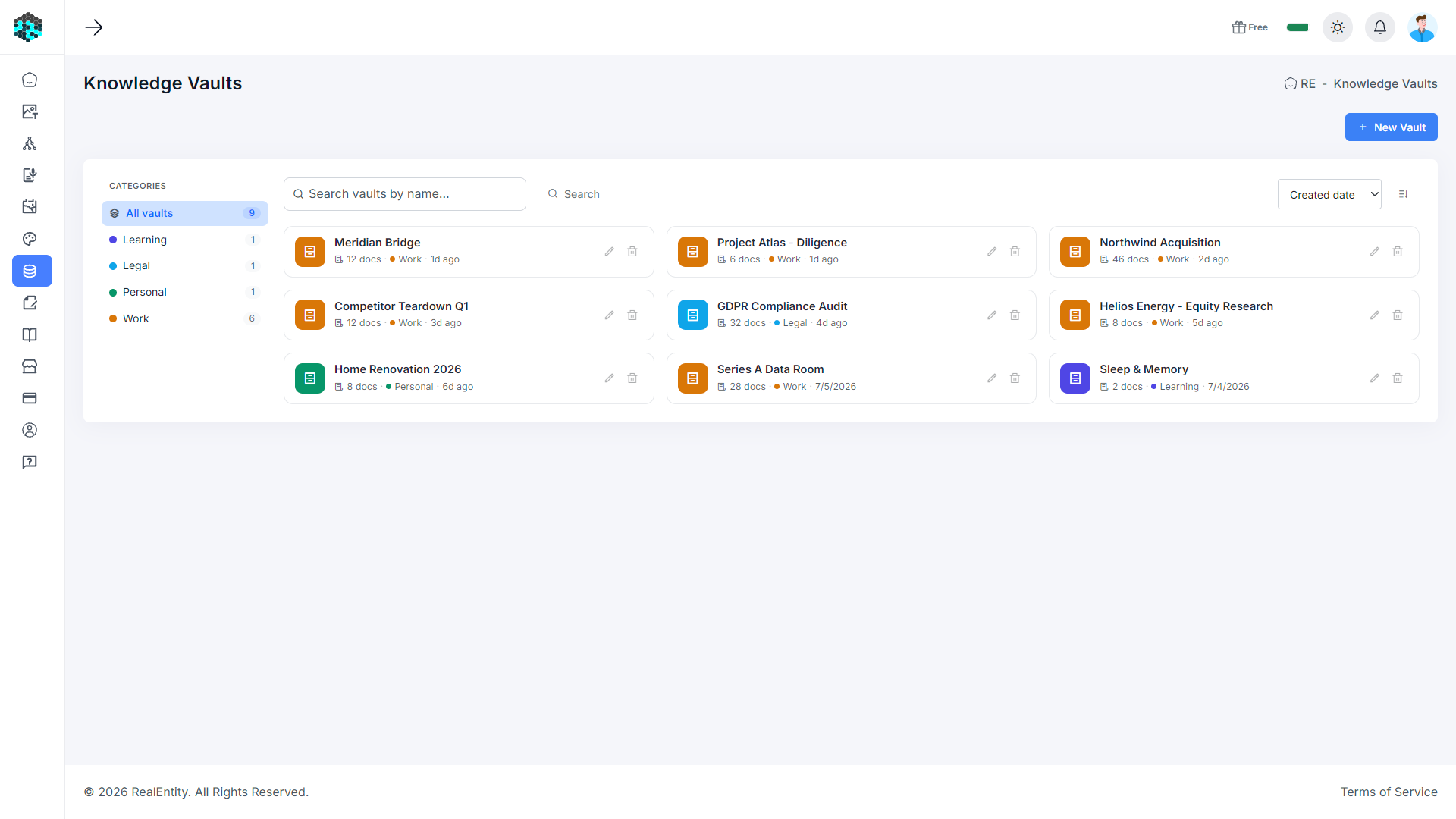Open the palette icon in sidebar
The height and width of the screenshot is (819, 1456).
30,239
